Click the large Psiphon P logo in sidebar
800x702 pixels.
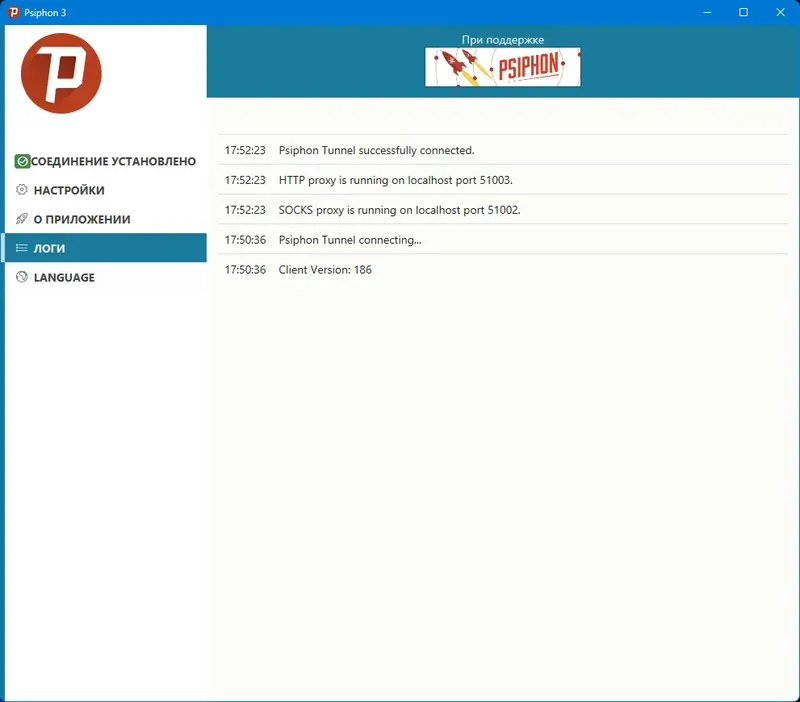coord(61,73)
